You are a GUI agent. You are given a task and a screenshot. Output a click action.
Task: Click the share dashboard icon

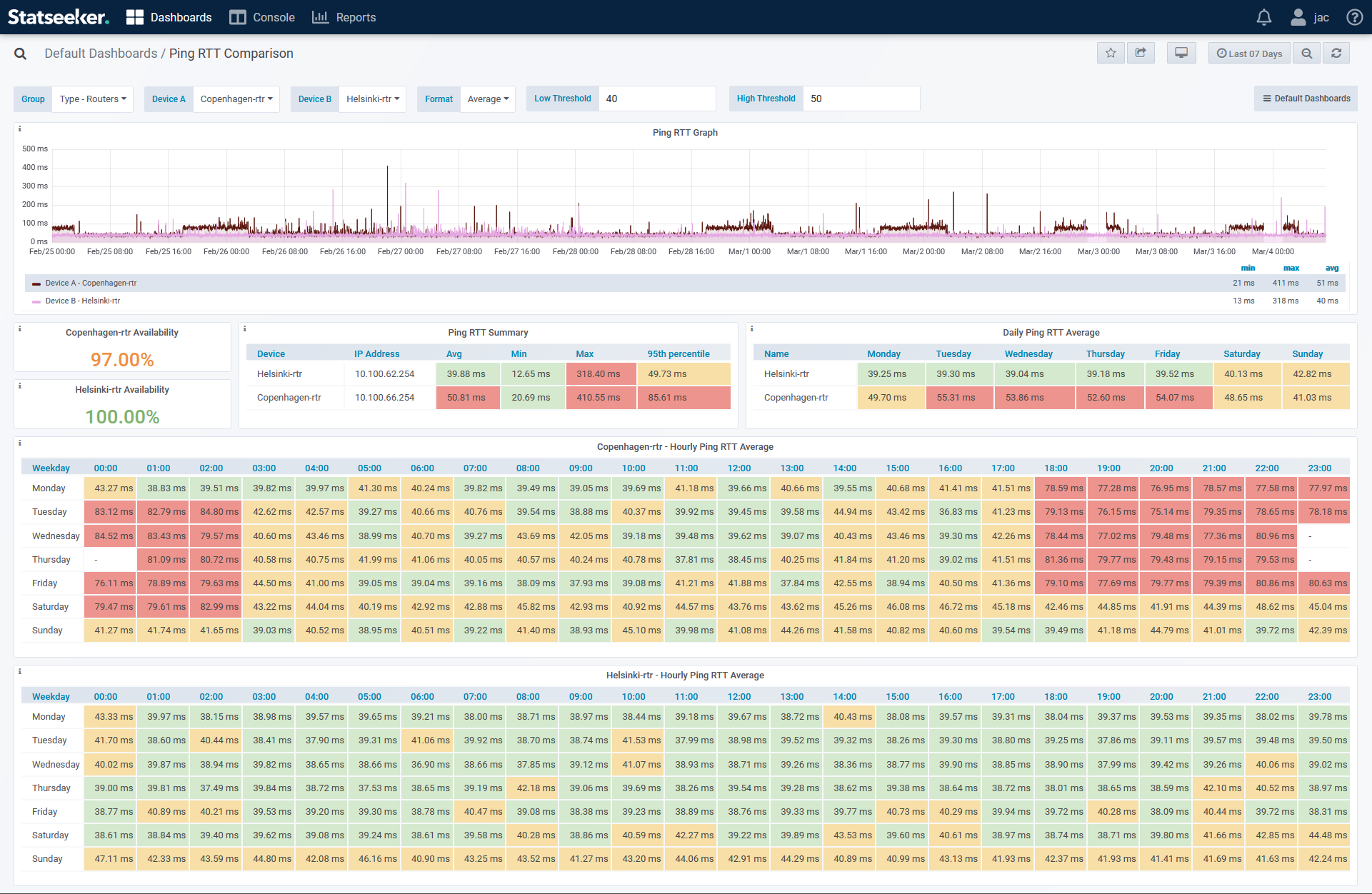[x=1141, y=53]
